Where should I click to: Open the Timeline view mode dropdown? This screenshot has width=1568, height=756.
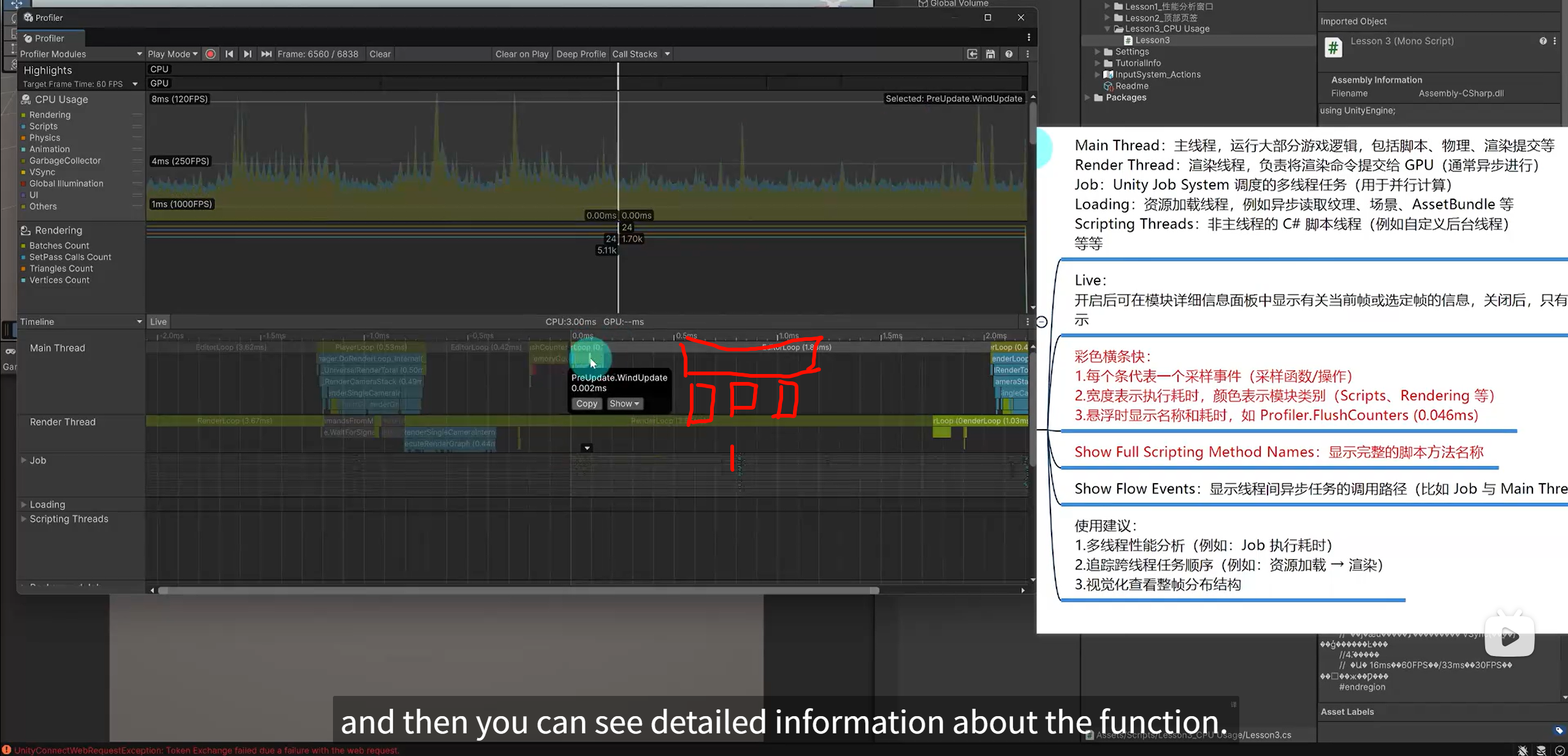[81, 322]
